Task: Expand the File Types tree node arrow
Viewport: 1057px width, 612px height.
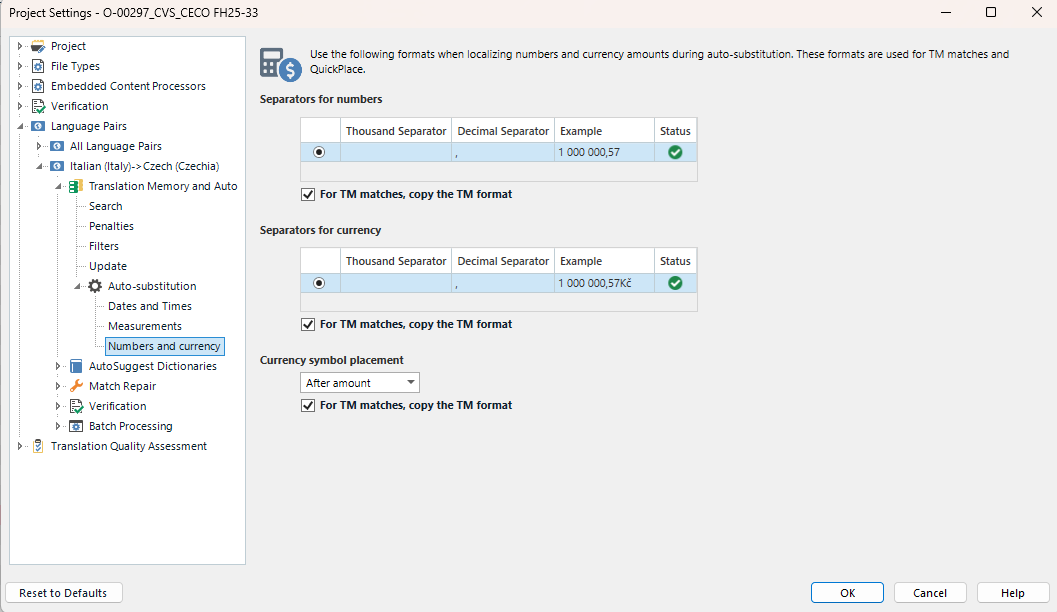Action: coord(20,66)
